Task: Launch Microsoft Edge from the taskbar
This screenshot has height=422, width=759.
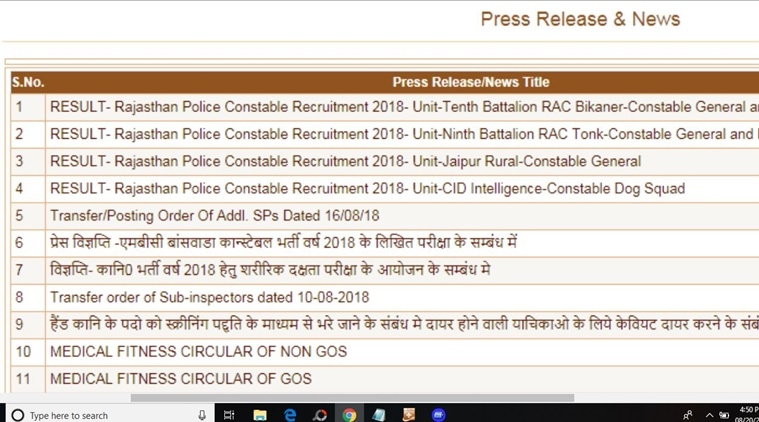Action: 290,414
